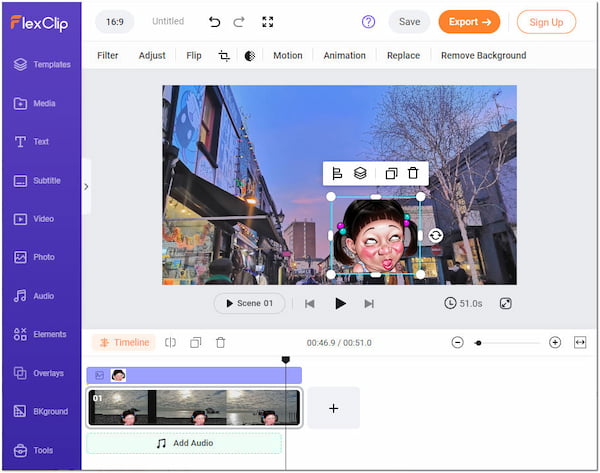Click the Export button
The width and height of the screenshot is (600, 473).
tap(470, 22)
